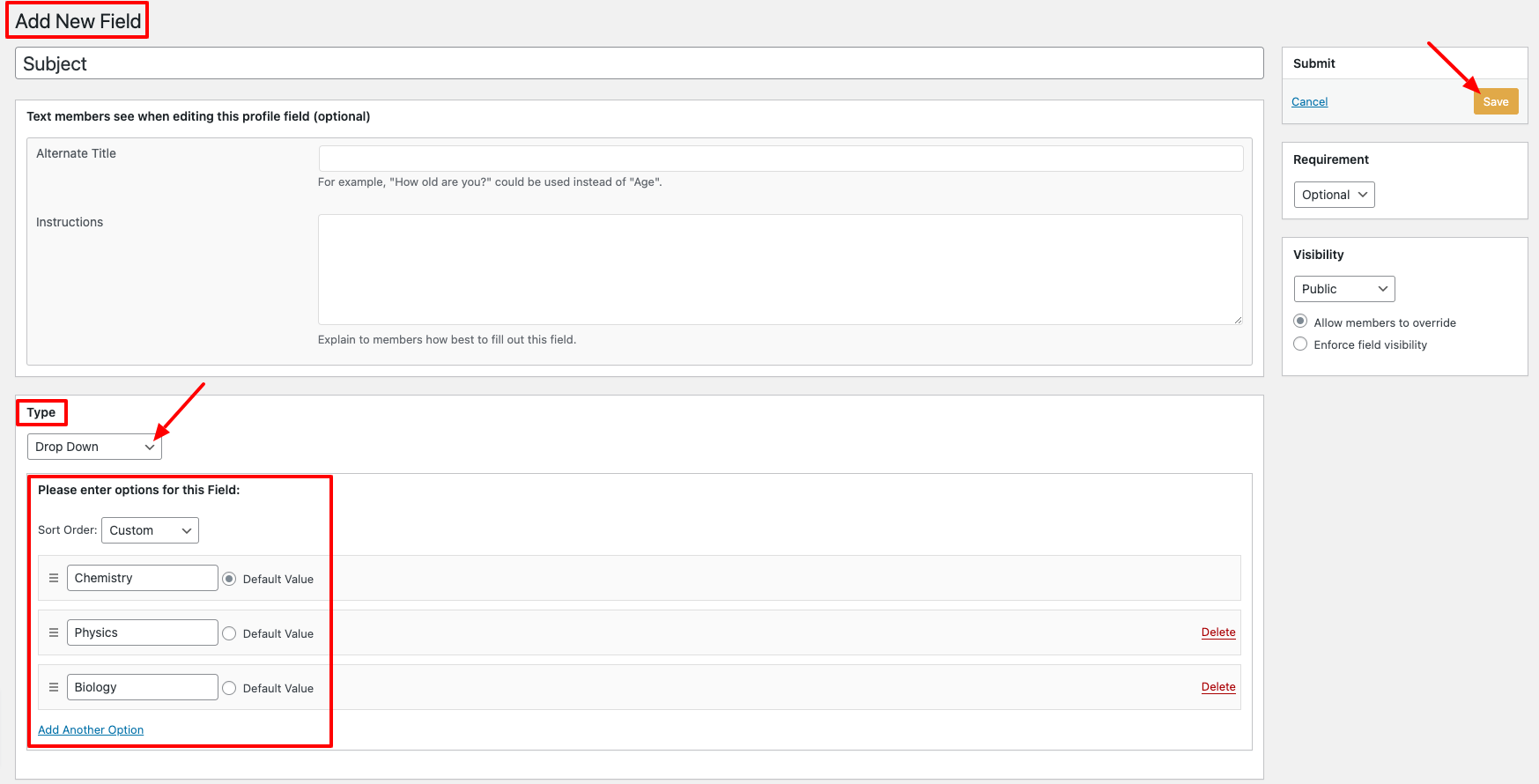
Task: Open the Sort Order Custom dropdown
Action: [x=150, y=530]
